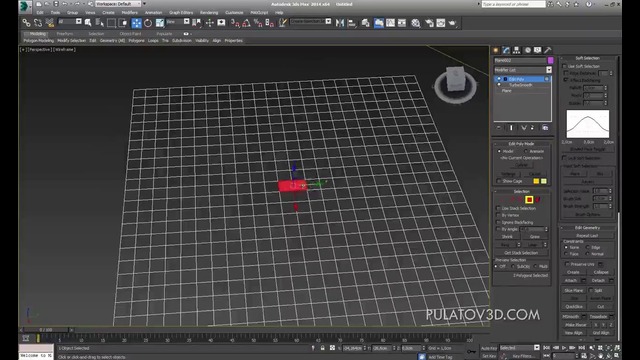This screenshot has width=640, height=360.
Task: Toggle the Percent Snap icon
Action: pyautogui.click(x=258, y=23)
